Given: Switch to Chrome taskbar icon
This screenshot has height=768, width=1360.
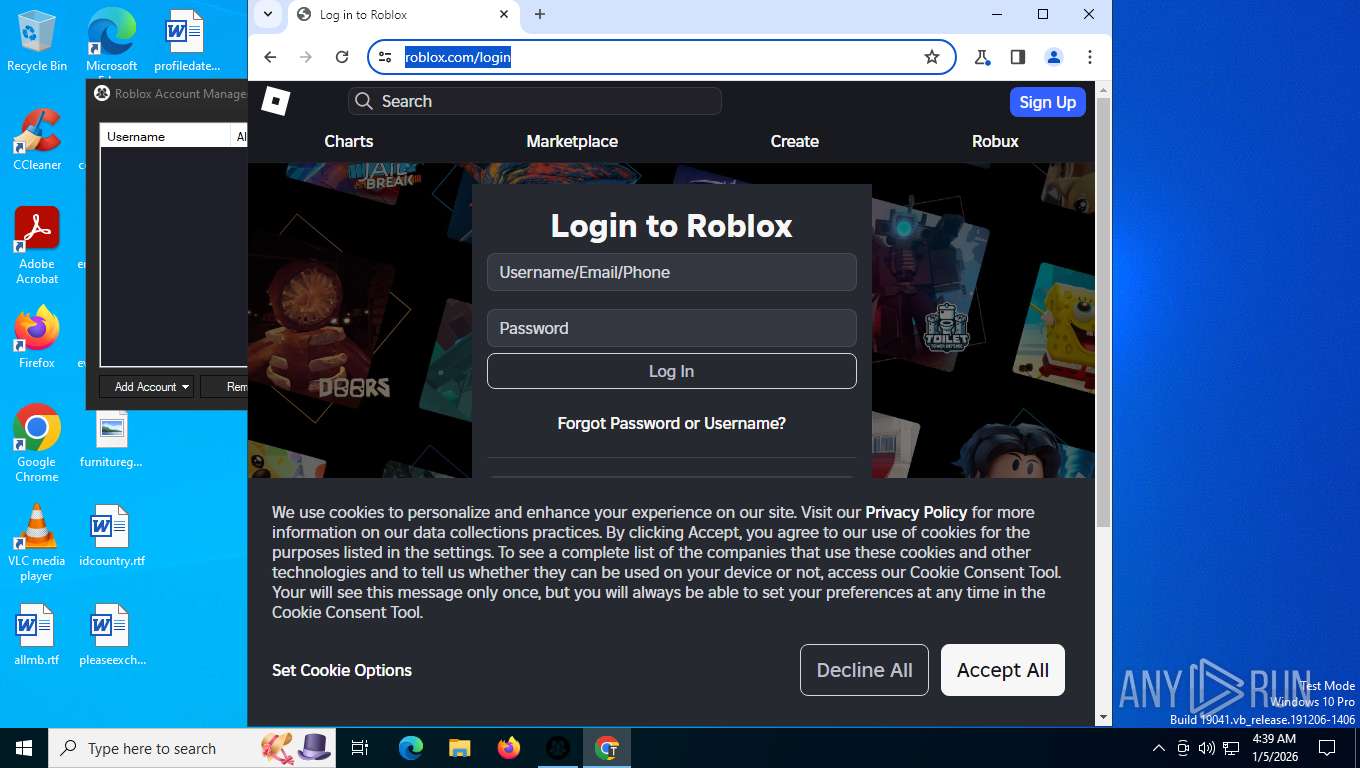Looking at the screenshot, I should (607, 748).
